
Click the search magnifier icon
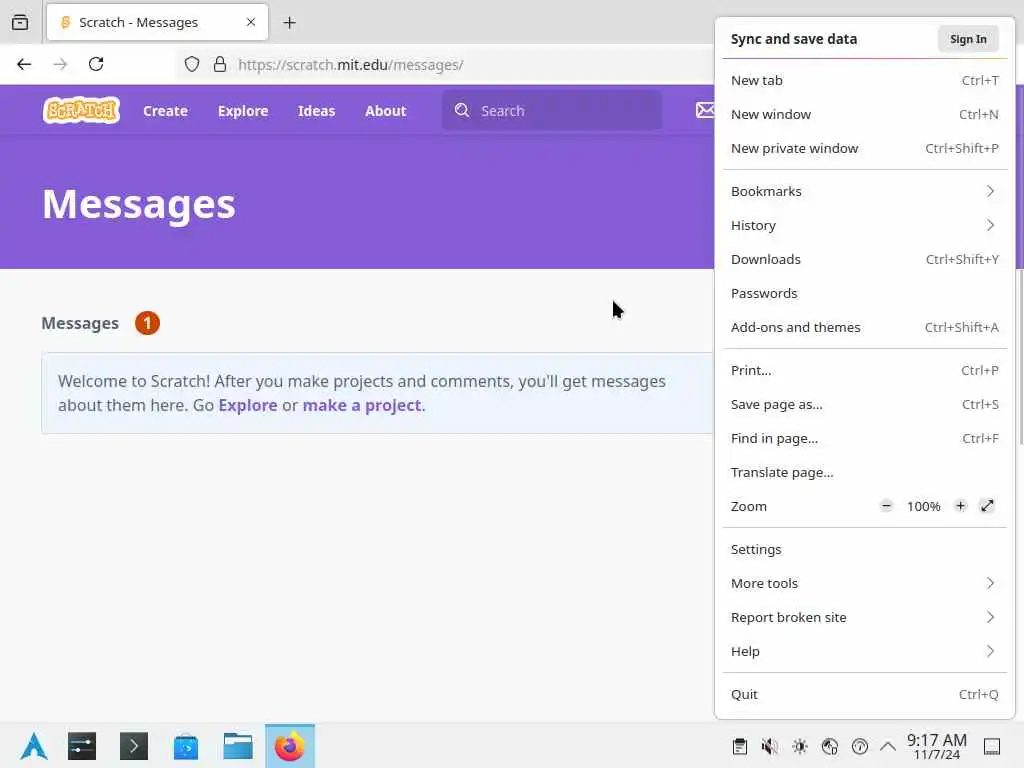pyautogui.click(x=462, y=110)
